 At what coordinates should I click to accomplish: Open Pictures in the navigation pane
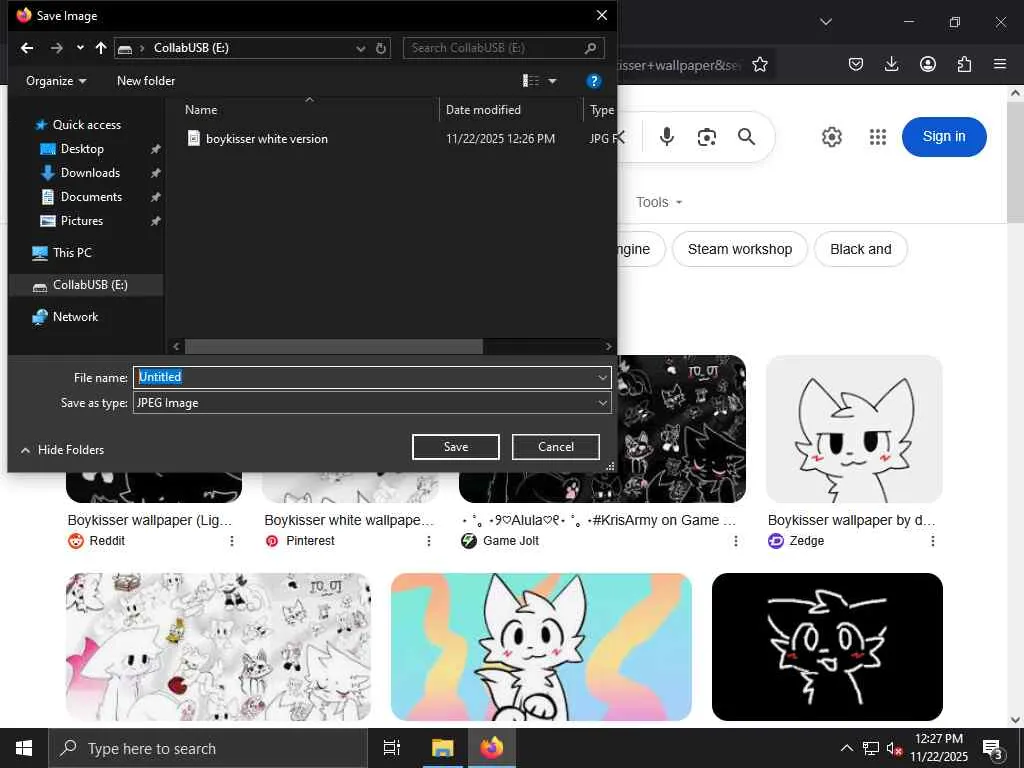click(82, 221)
